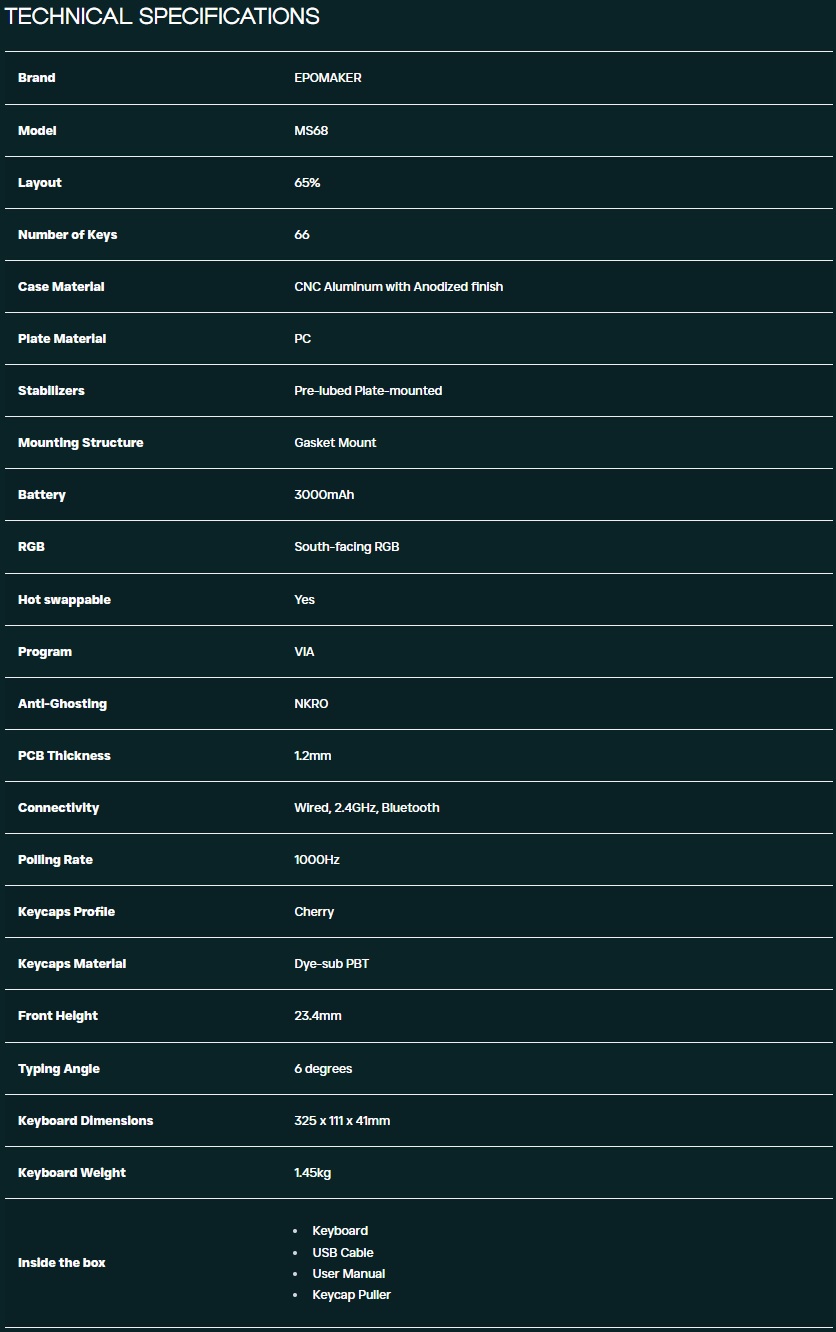Viewport: 836px width, 1332px height.
Task: Click the Gasket Mount value
Action: pyautogui.click(x=335, y=443)
